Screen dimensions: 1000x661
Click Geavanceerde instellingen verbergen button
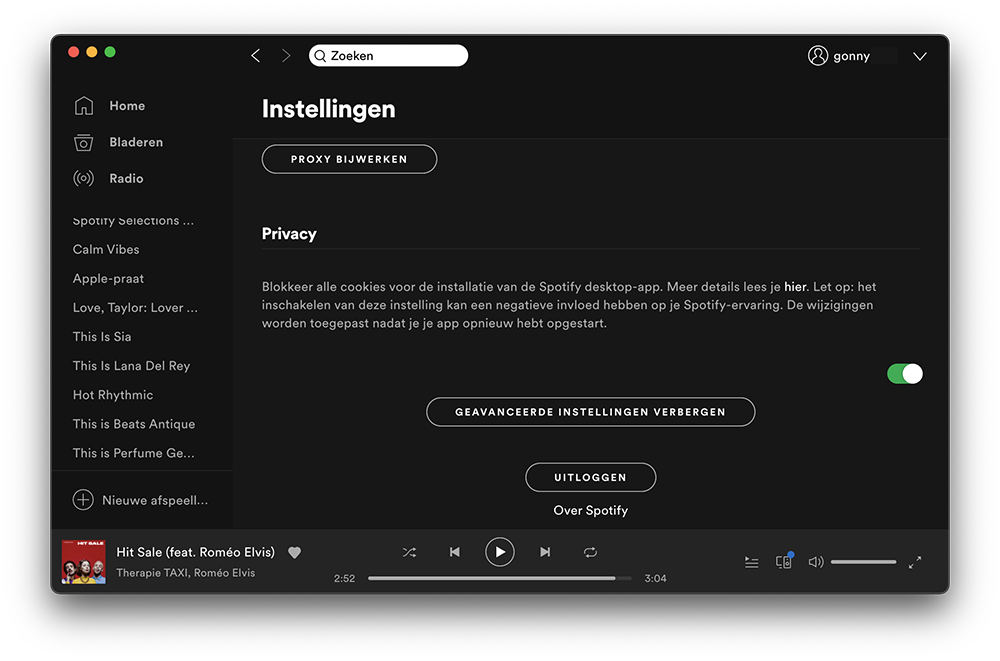pos(591,412)
